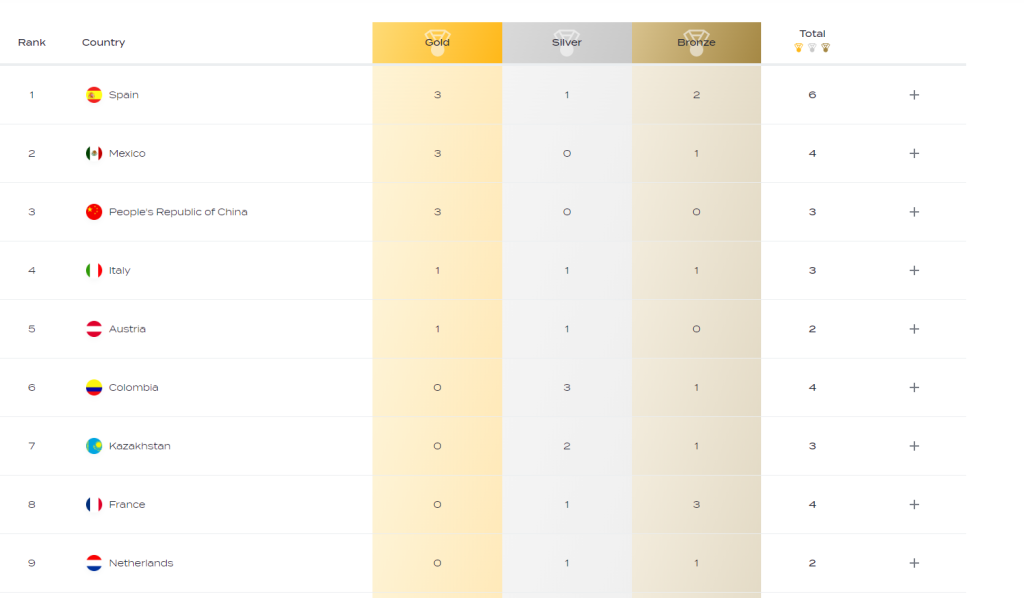The height and width of the screenshot is (598, 1024).
Task: Click the Colombia flag icon
Action: point(94,387)
